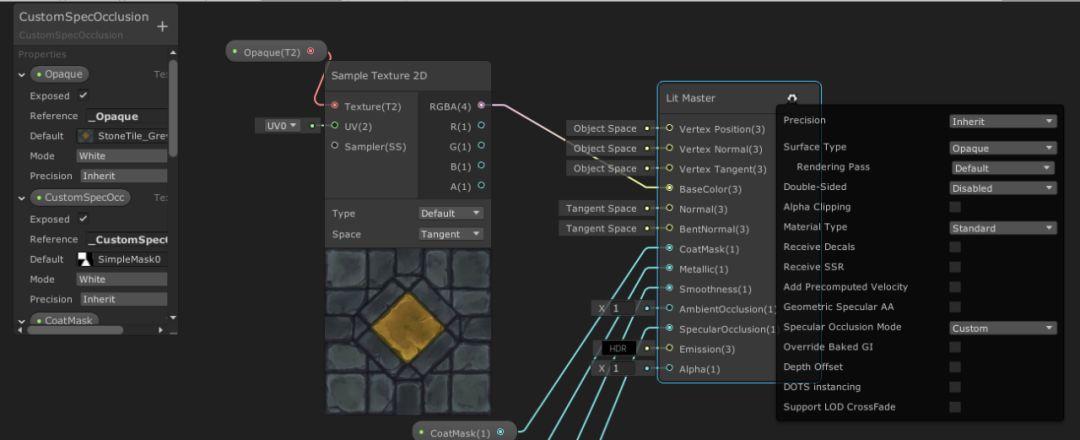Open Precision dropdown under CustomSpecOcc property
Viewport: 1080px width, 440px height.
point(123,300)
